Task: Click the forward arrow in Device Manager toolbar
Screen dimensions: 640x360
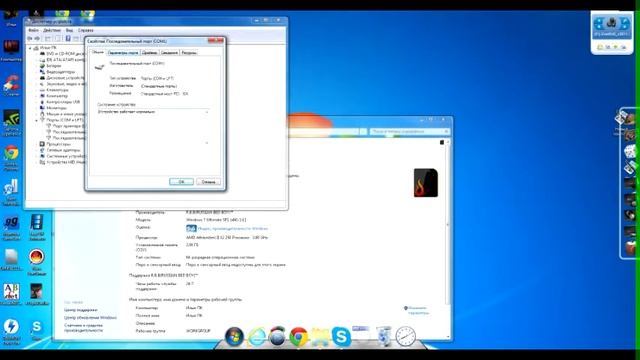Action: [x=37, y=38]
